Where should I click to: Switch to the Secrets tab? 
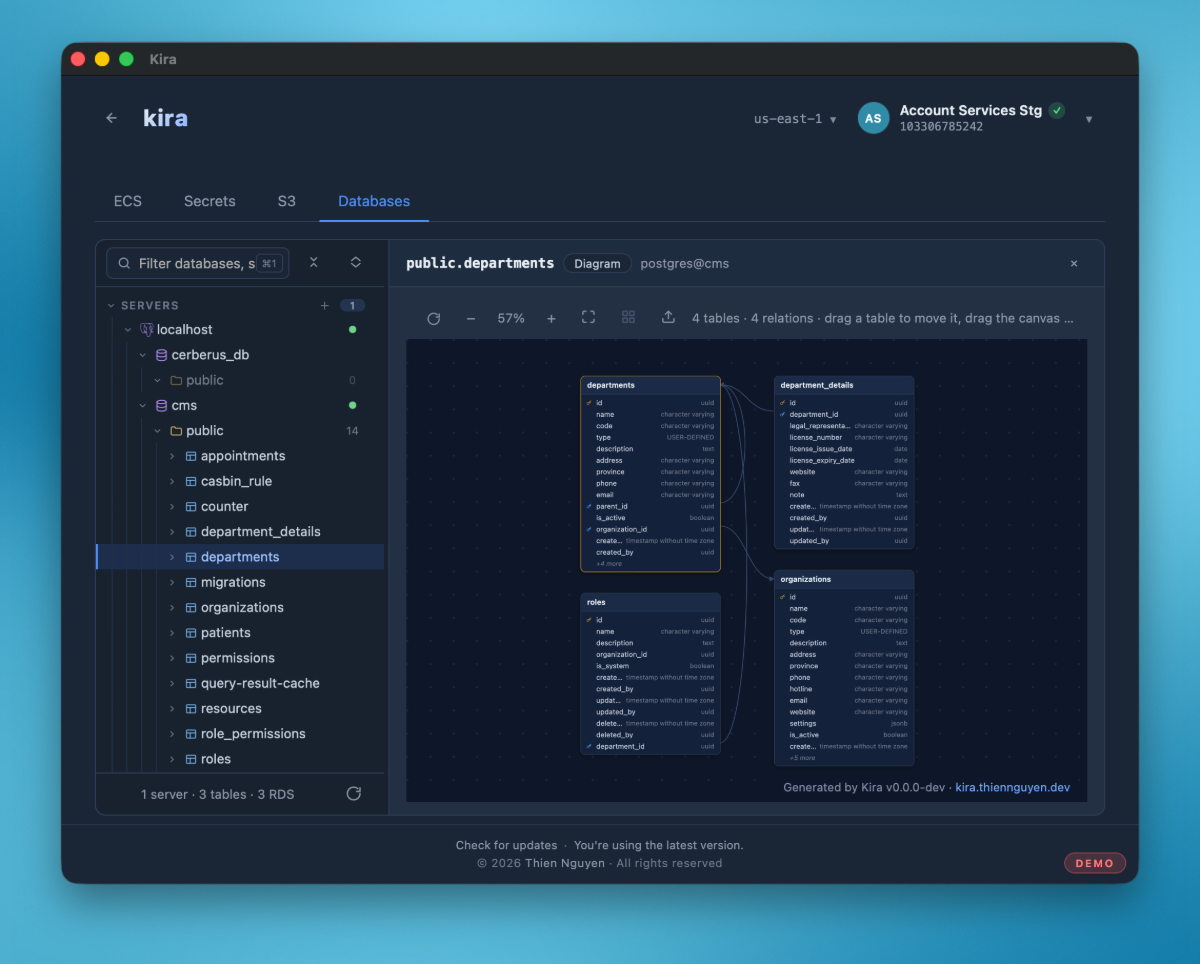[x=210, y=201]
